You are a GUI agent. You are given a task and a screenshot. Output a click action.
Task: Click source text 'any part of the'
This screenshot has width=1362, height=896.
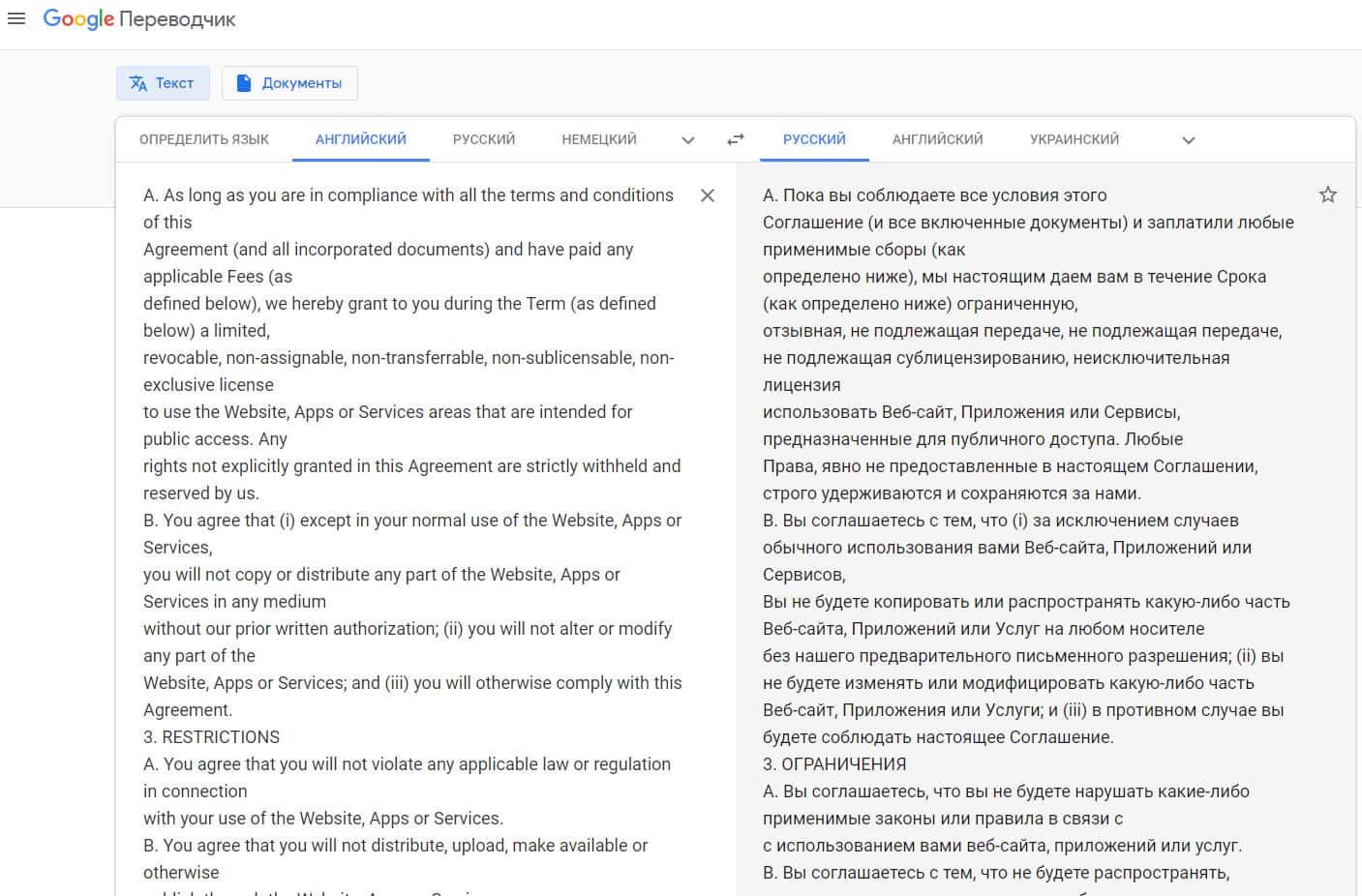(x=199, y=656)
